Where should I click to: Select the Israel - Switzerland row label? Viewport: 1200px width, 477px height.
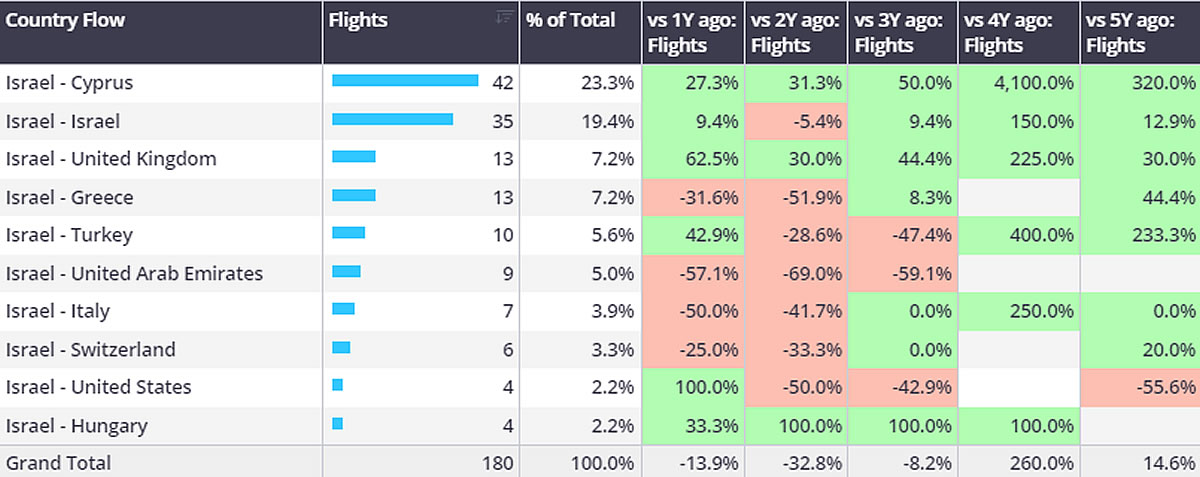tap(90, 349)
